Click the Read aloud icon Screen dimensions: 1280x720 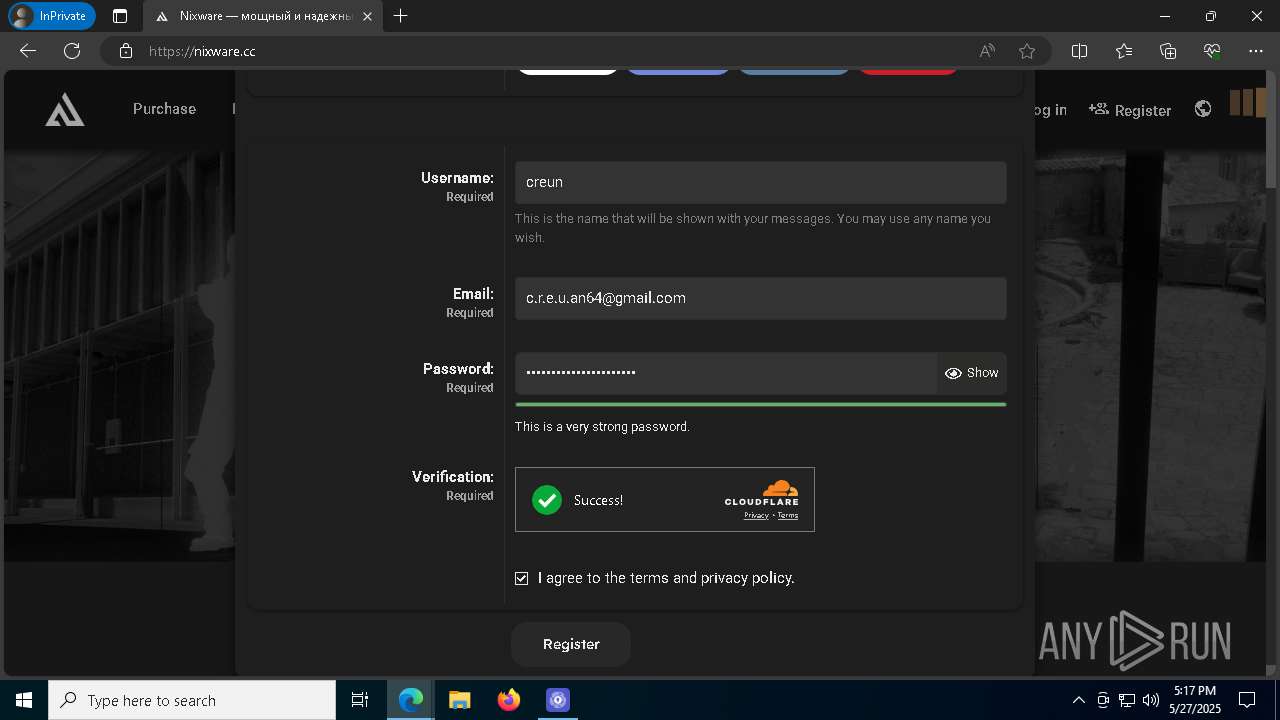tap(987, 51)
